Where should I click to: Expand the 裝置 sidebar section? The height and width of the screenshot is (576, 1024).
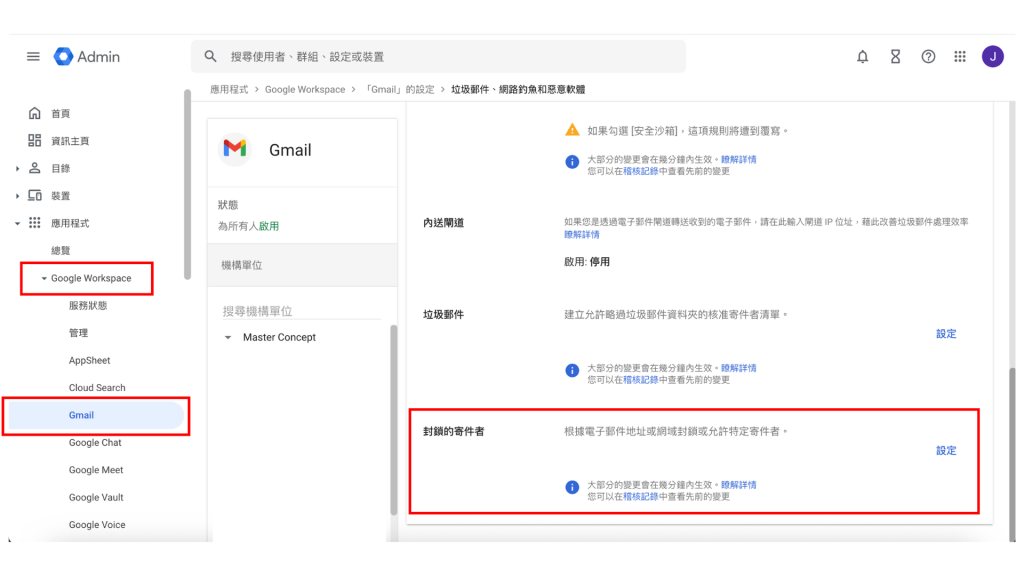18,196
